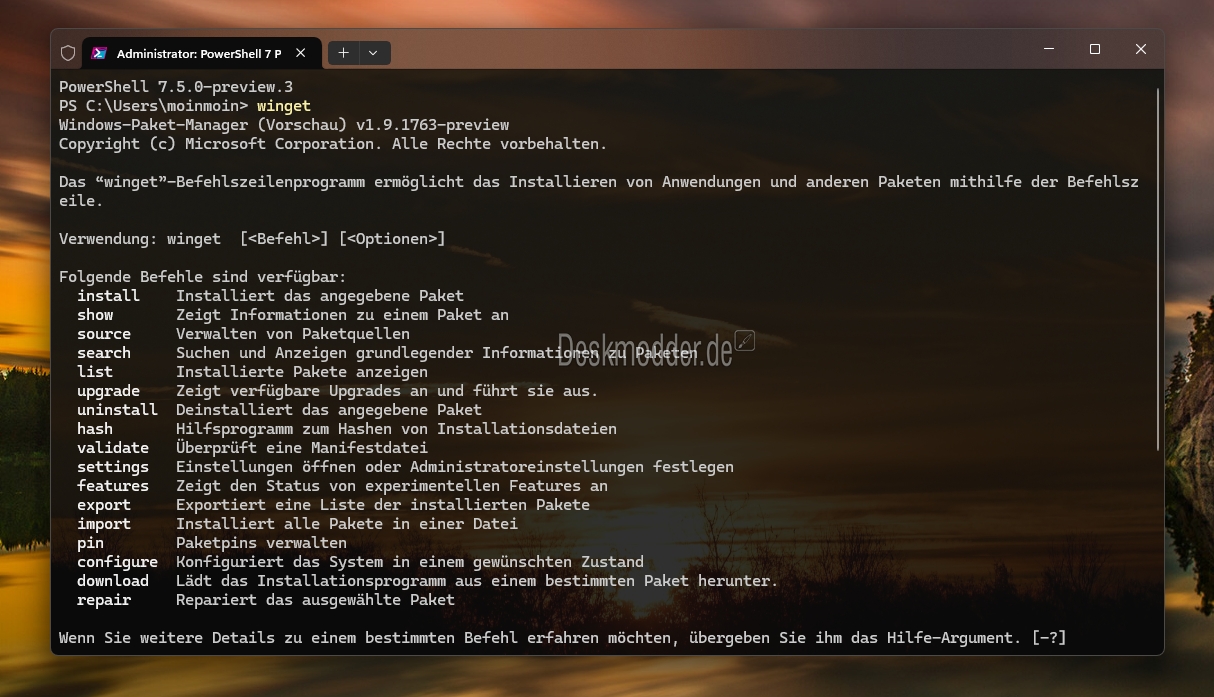Click the 'configure' command name

coord(117,562)
